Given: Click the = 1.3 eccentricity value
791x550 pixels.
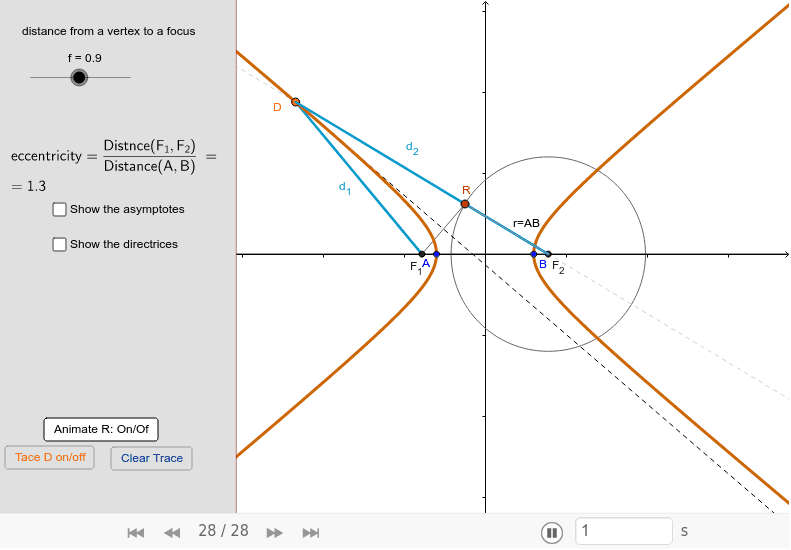Looking at the screenshot, I should (x=29, y=186).
